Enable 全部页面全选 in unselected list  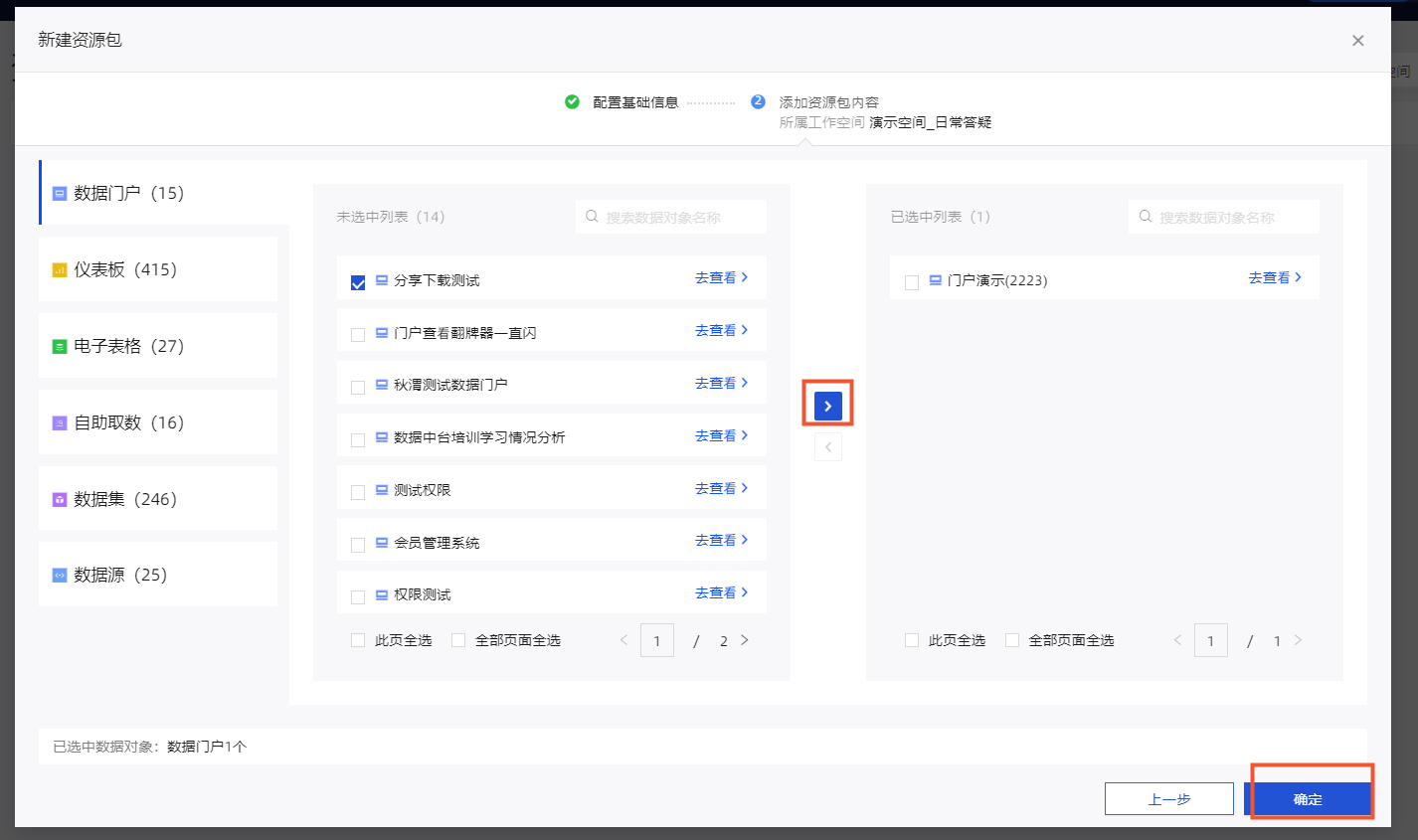coord(458,640)
